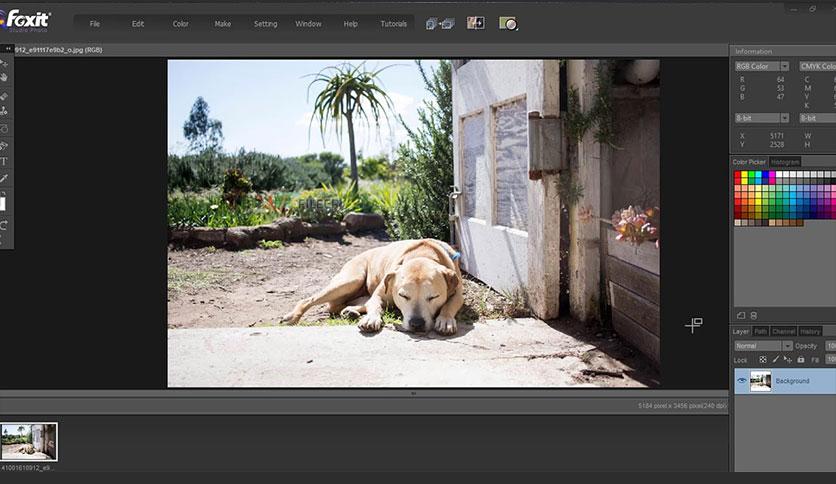Open the Make menu
This screenshot has width=836, height=484.
point(223,24)
